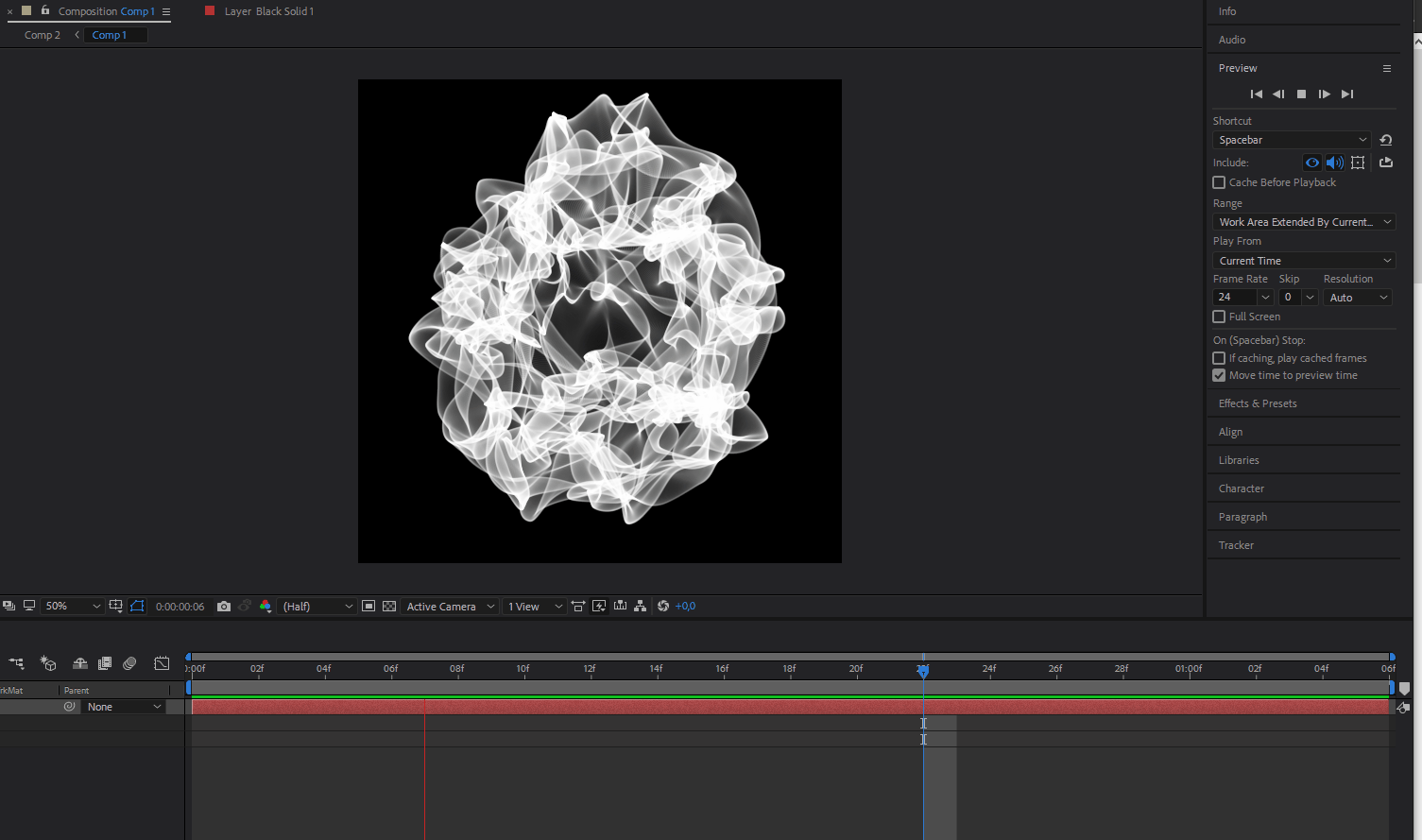Open the Preview panel menu

point(1386,68)
